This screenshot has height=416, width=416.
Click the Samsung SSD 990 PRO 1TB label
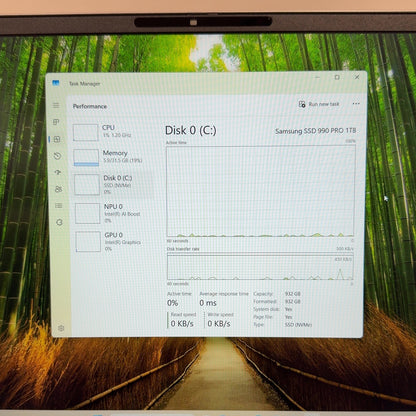click(x=315, y=131)
